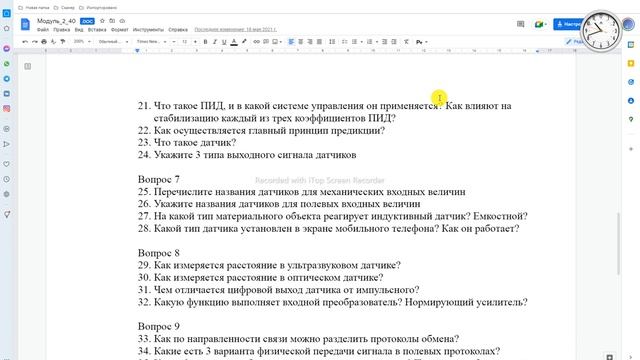640x360 pixels.
Task: Insert a link
Action: pos(256,42)
